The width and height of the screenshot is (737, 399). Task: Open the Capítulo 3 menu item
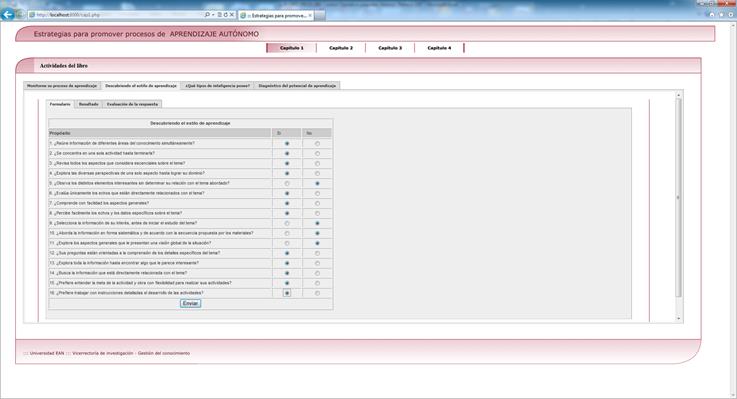click(x=390, y=48)
